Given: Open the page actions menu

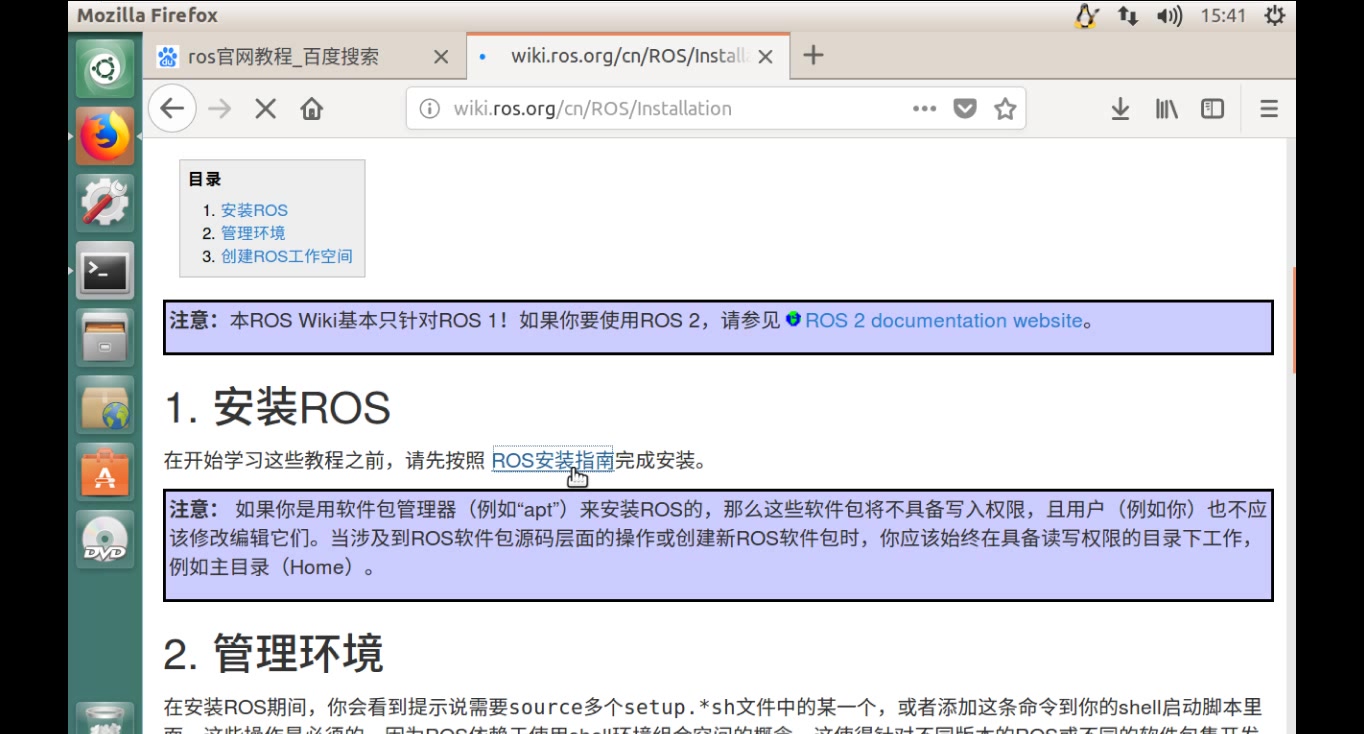Looking at the screenshot, I should (923, 108).
